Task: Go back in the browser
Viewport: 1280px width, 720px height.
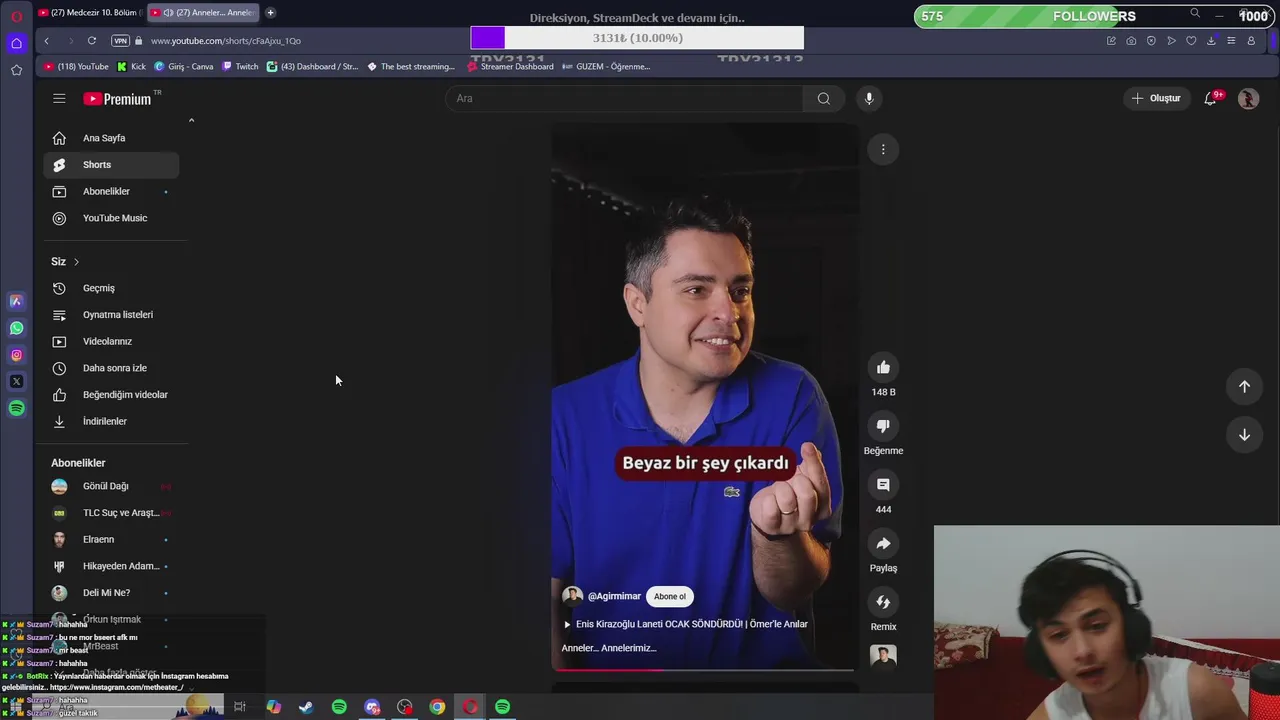Action: tap(46, 41)
